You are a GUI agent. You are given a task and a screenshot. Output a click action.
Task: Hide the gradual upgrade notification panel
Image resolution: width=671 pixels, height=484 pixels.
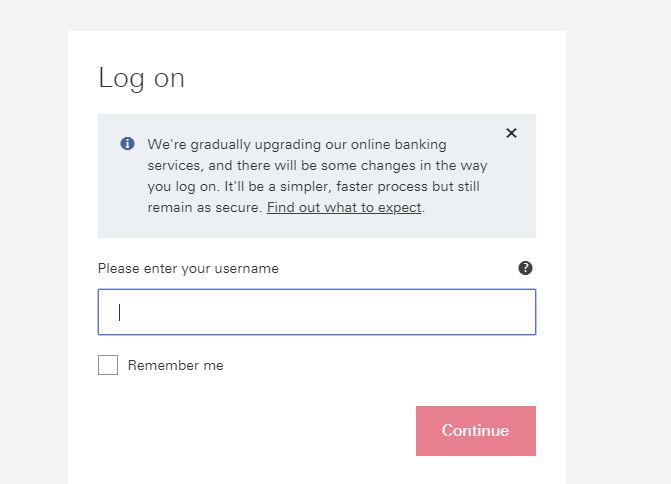point(511,133)
